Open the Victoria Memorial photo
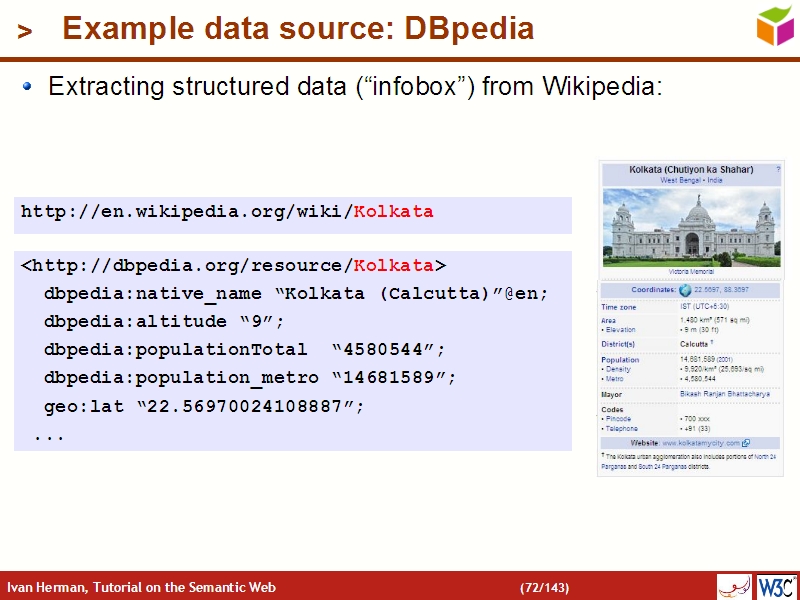 (x=691, y=226)
